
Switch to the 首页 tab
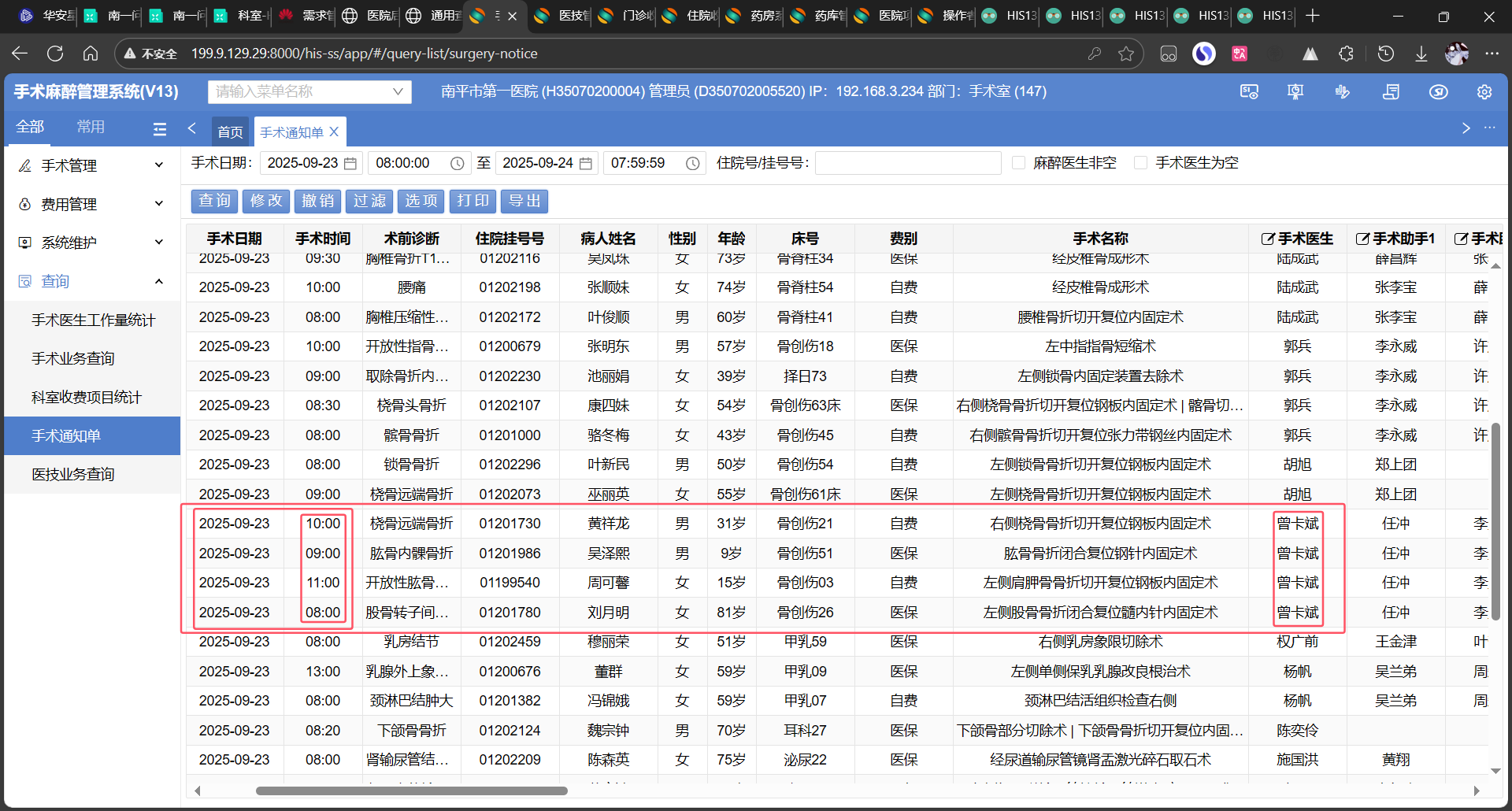tap(230, 132)
